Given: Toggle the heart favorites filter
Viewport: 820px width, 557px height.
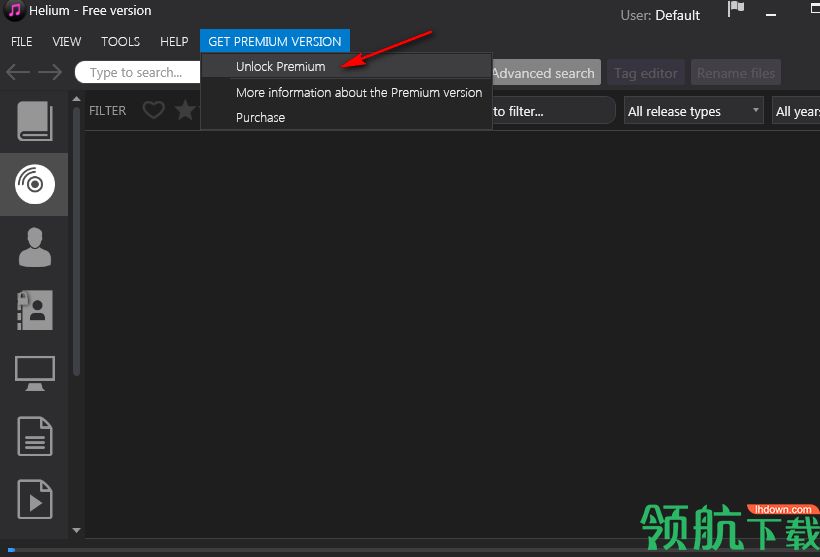Looking at the screenshot, I should 154,110.
